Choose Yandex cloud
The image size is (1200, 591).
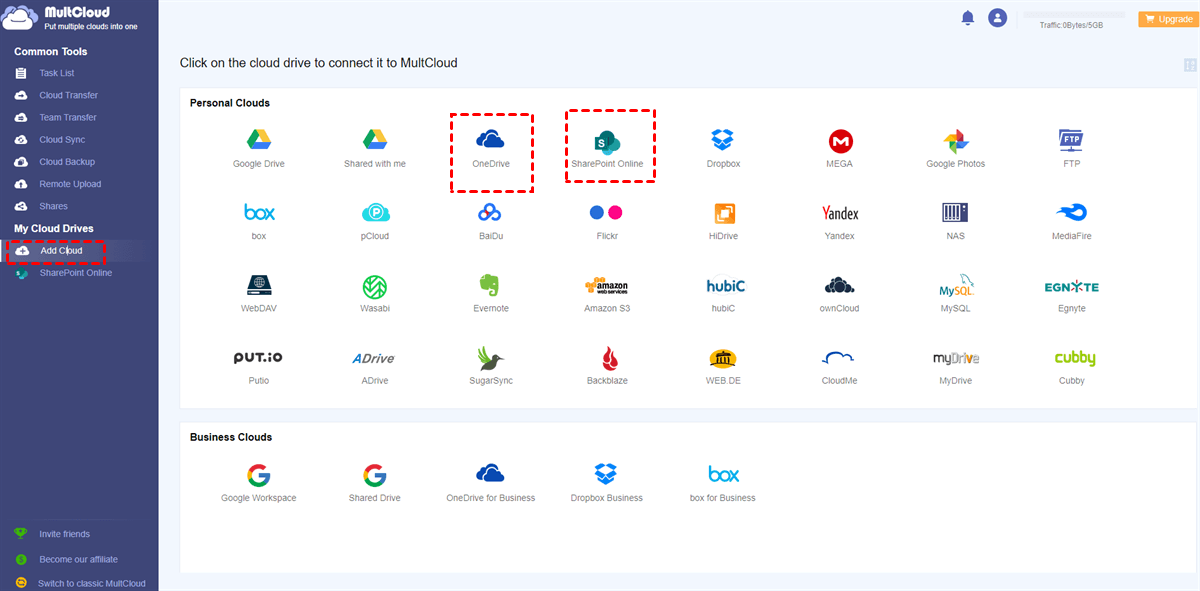coord(840,221)
